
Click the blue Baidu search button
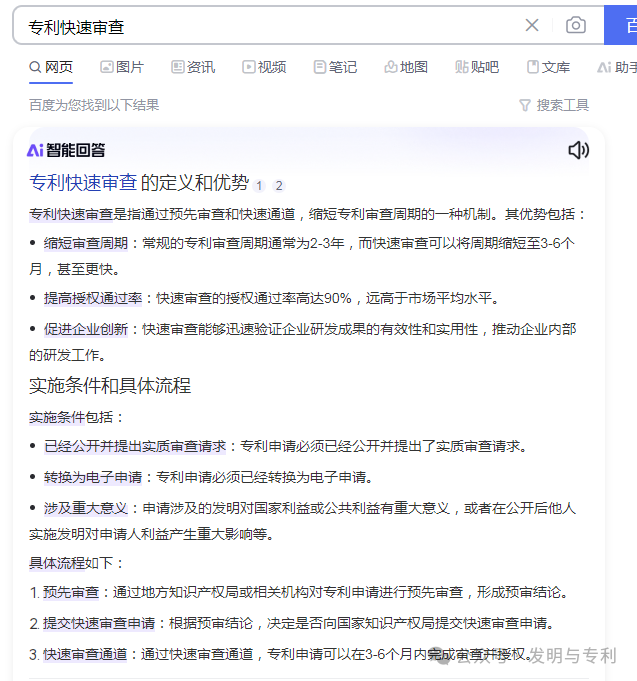620,25
